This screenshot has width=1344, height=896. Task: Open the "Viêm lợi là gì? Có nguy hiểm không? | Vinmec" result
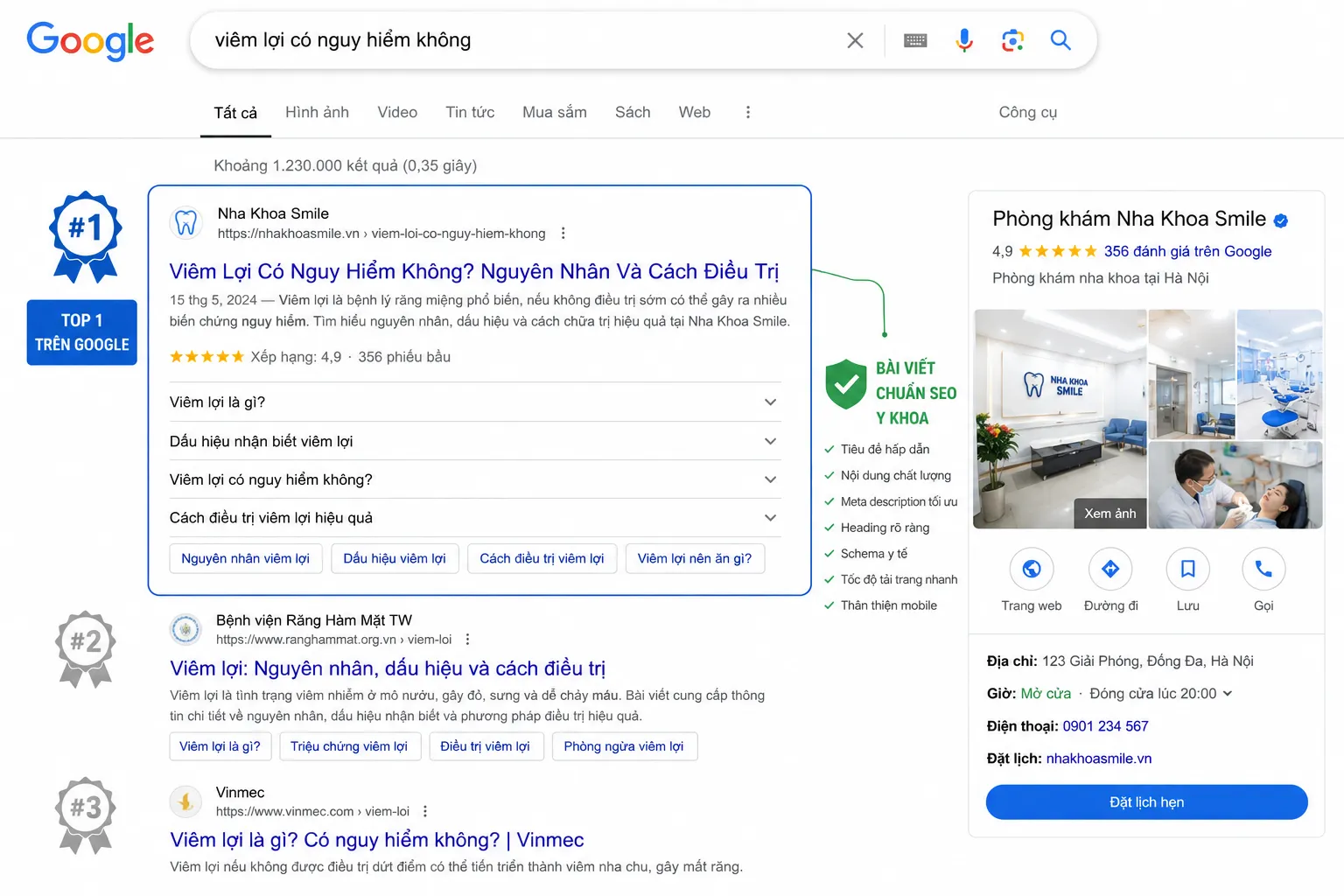click(377, 840)
